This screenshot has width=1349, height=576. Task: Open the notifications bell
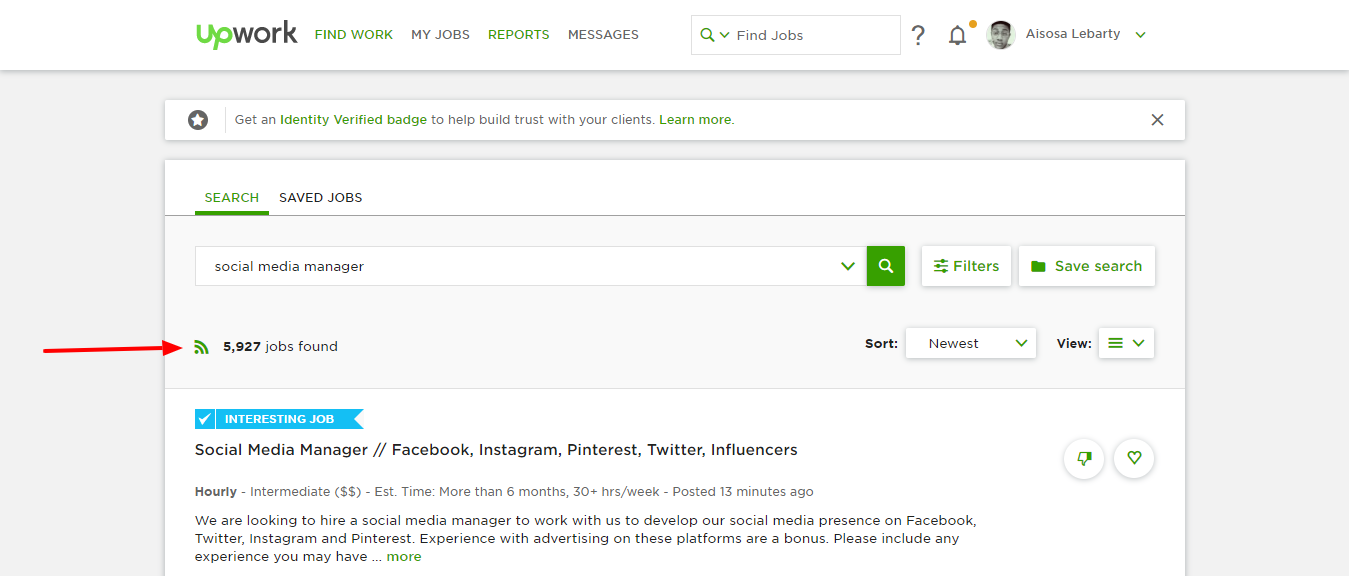coord(957,35)
